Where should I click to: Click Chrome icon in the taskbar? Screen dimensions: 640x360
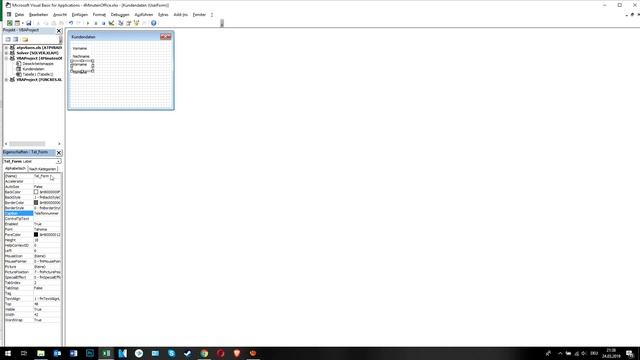204,353
